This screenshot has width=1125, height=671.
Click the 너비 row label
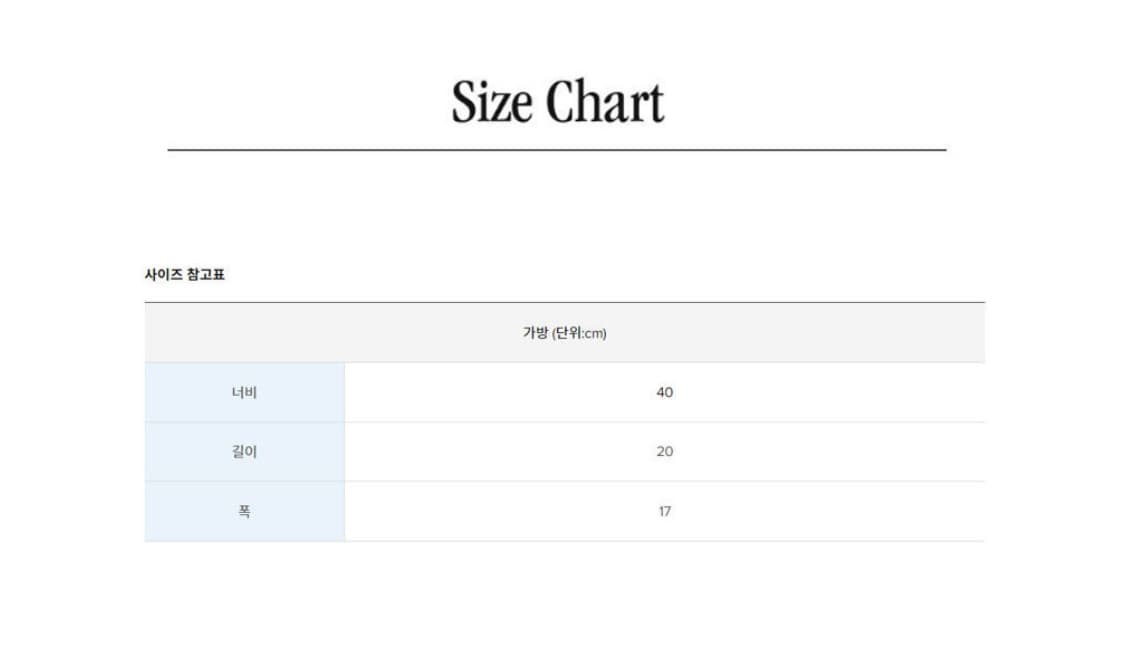click(244, 393)
